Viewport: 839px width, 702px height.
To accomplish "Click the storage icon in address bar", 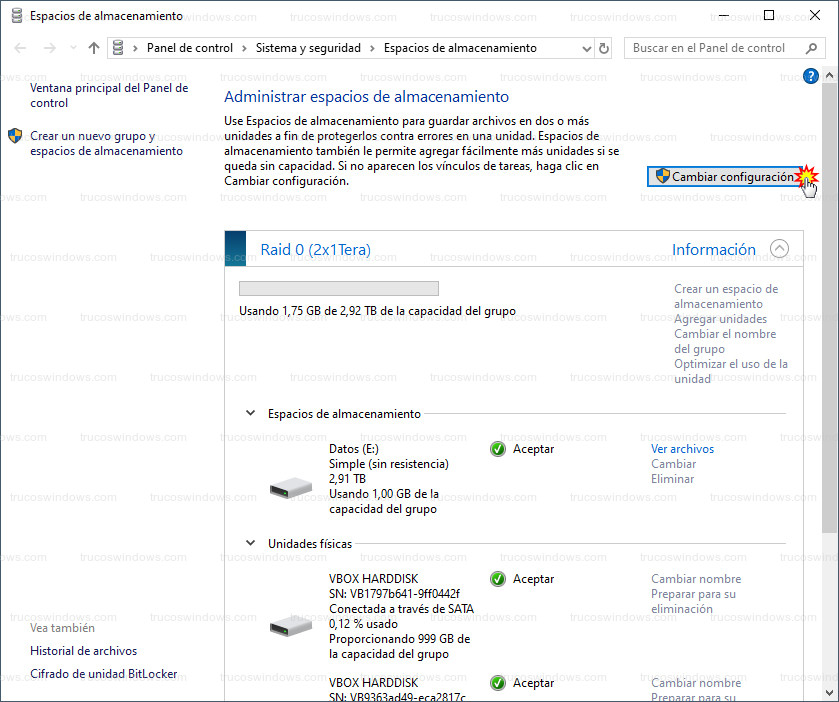I will tap(119, 48).
